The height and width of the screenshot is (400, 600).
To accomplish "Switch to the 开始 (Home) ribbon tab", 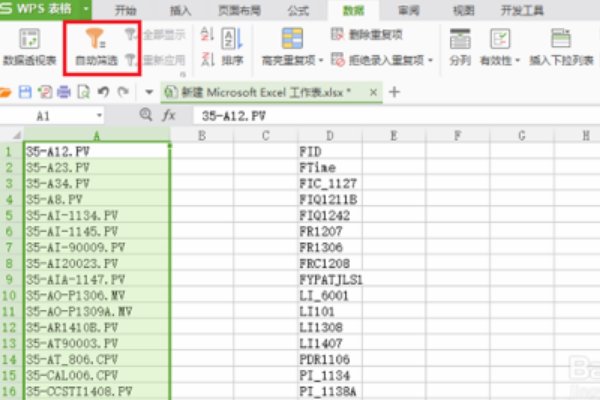I will (126, 10).
